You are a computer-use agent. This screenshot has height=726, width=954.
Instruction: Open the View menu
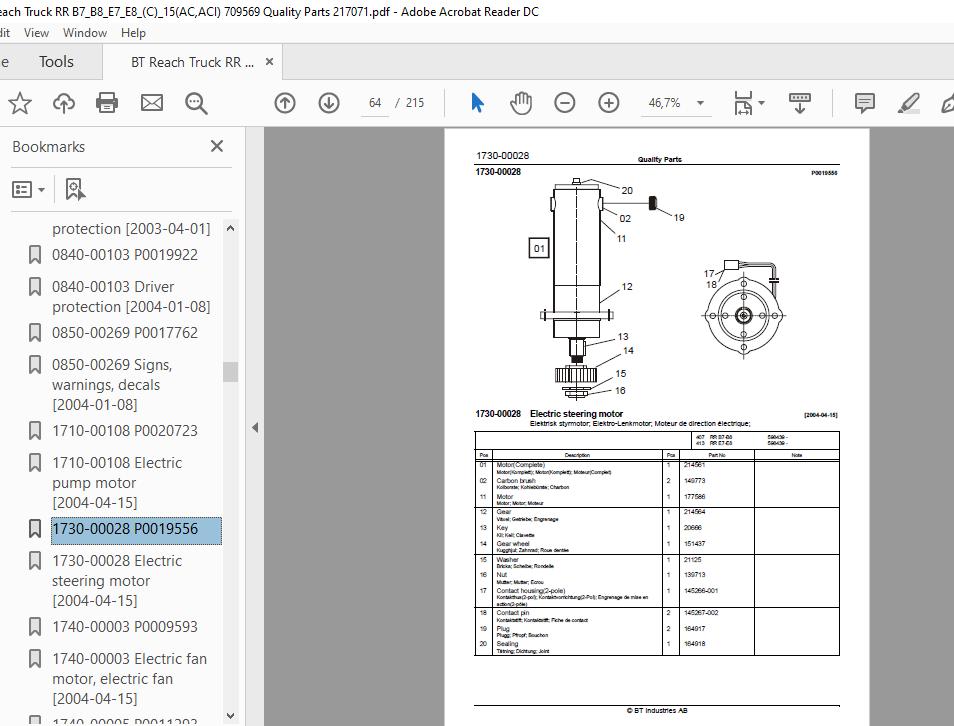[x=36, y=32]
